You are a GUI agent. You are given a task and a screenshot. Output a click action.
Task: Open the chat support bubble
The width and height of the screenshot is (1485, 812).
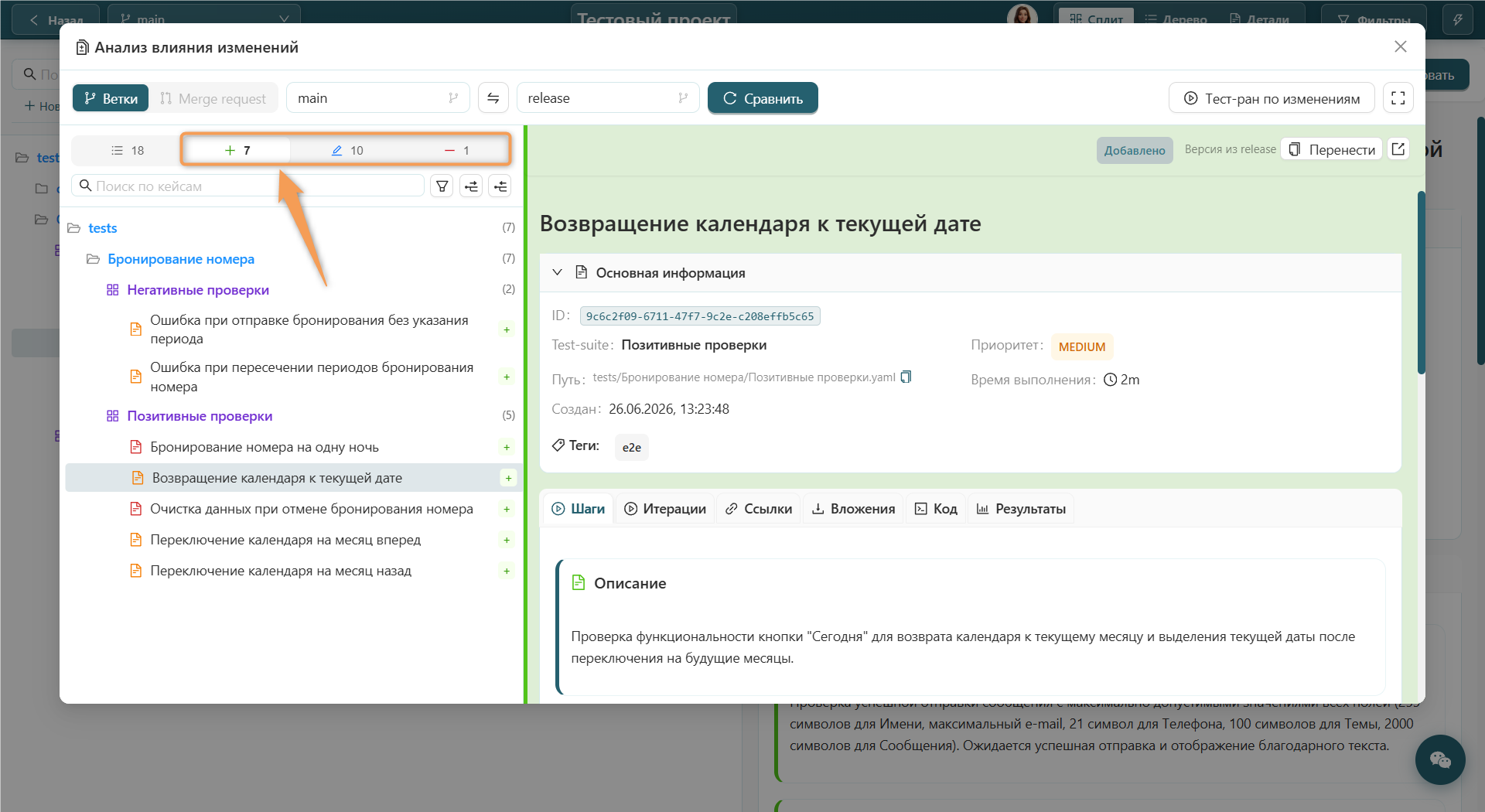[1440, 759]
